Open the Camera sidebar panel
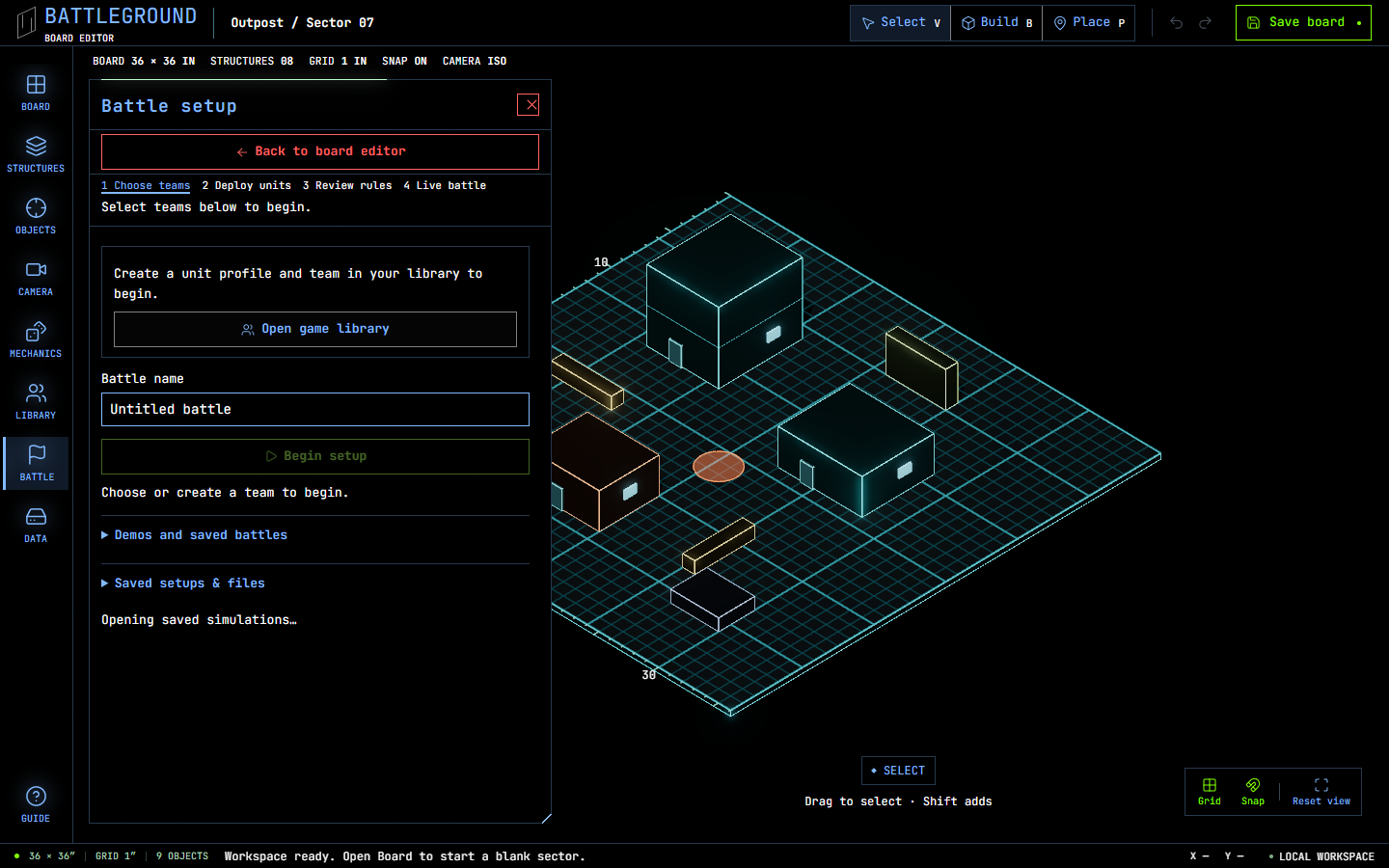1389x868 pixels. tap(36, 278)
